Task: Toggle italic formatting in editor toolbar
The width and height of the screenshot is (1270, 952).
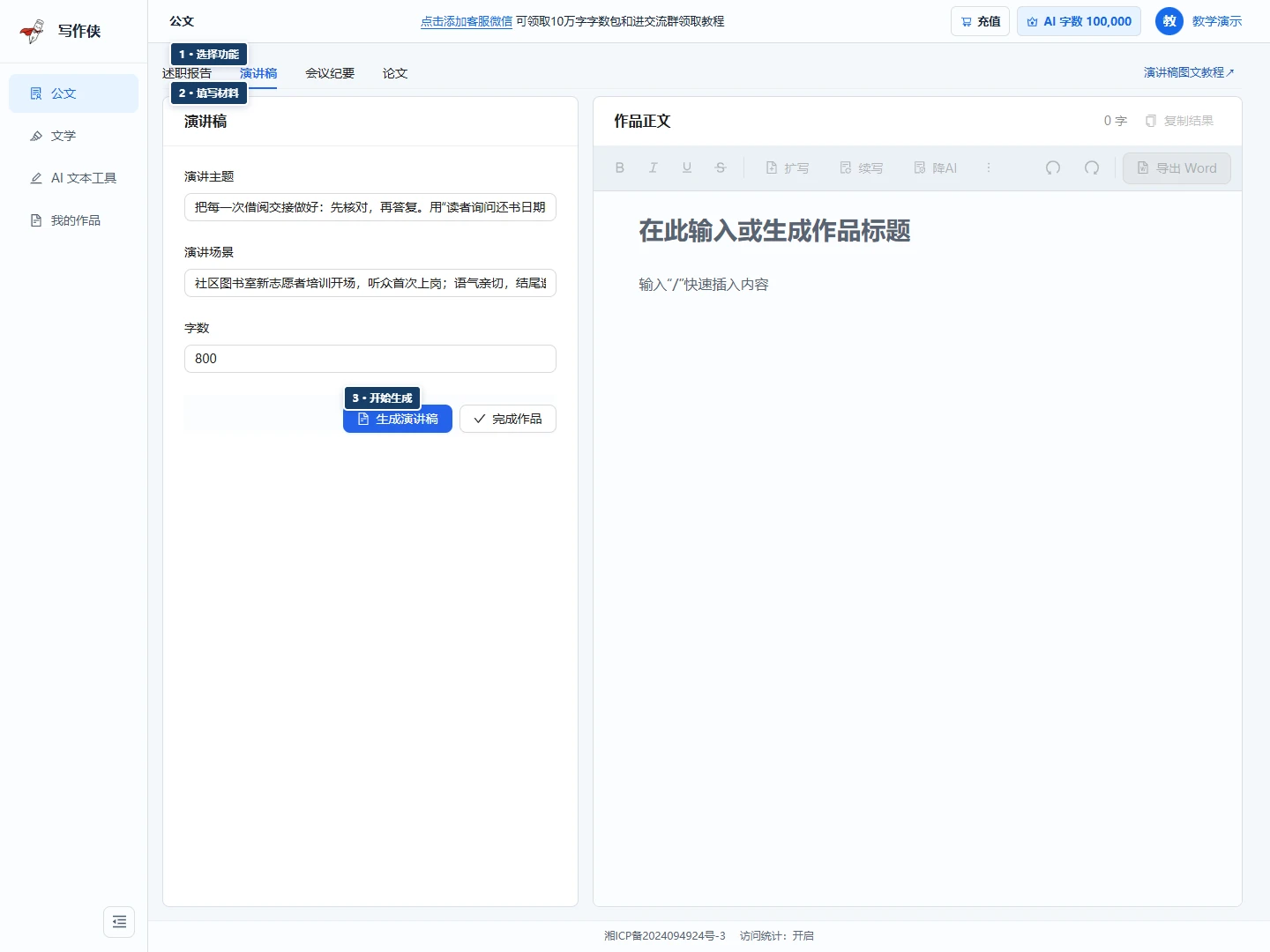Action: coord(654,167)
